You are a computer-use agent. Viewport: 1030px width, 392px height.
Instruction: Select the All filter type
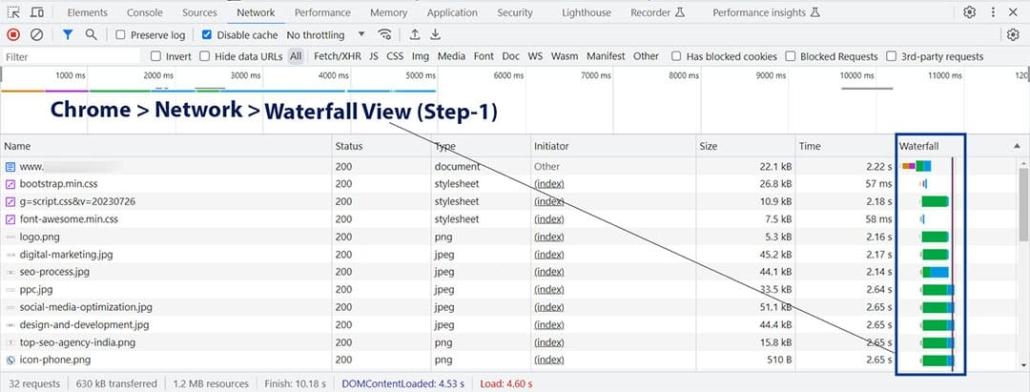296,56
